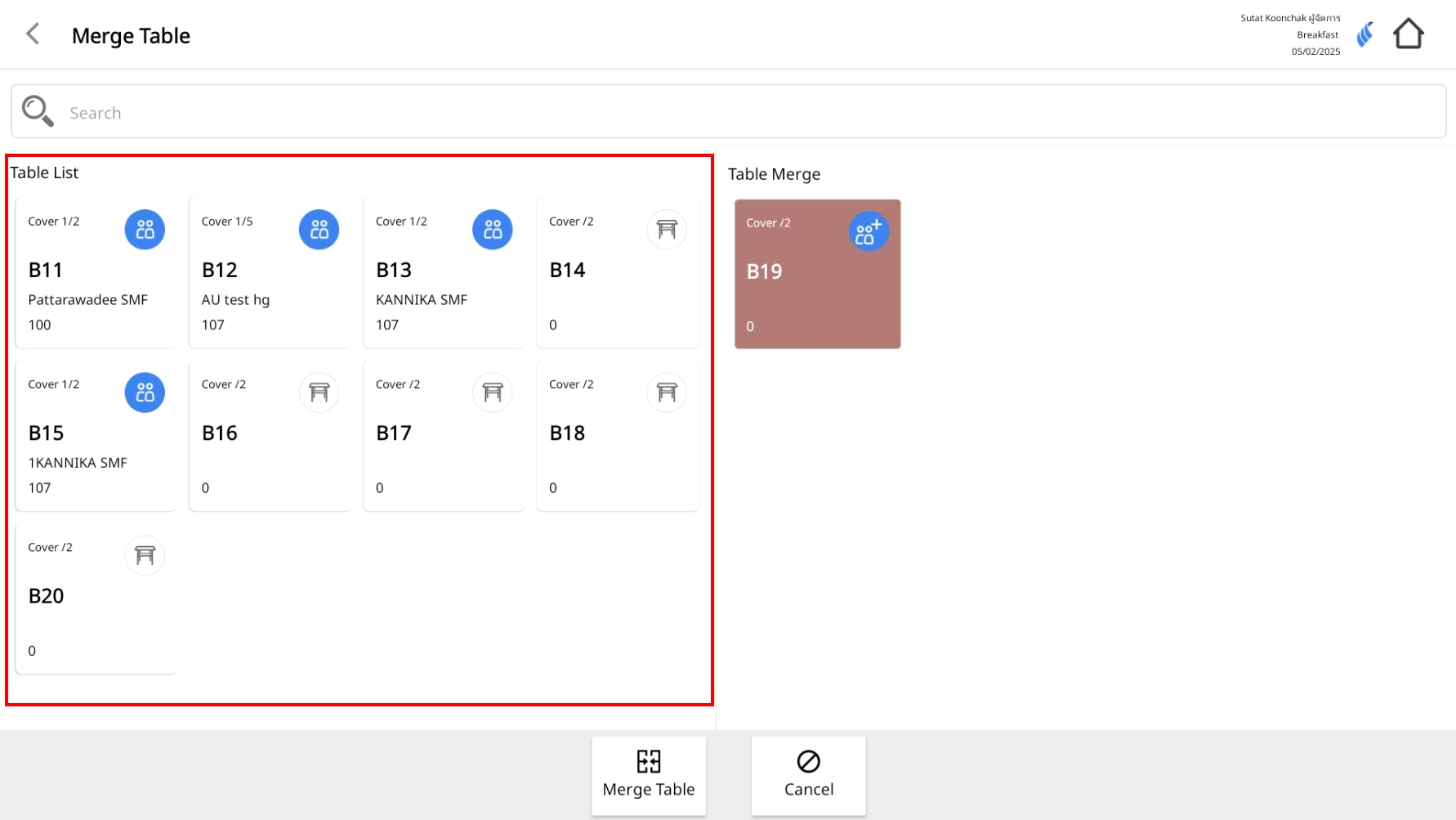The width and height of the screenshot is (1456, 820).
Task: Click the occupied guests icon on B11
Action: point(145,230)
